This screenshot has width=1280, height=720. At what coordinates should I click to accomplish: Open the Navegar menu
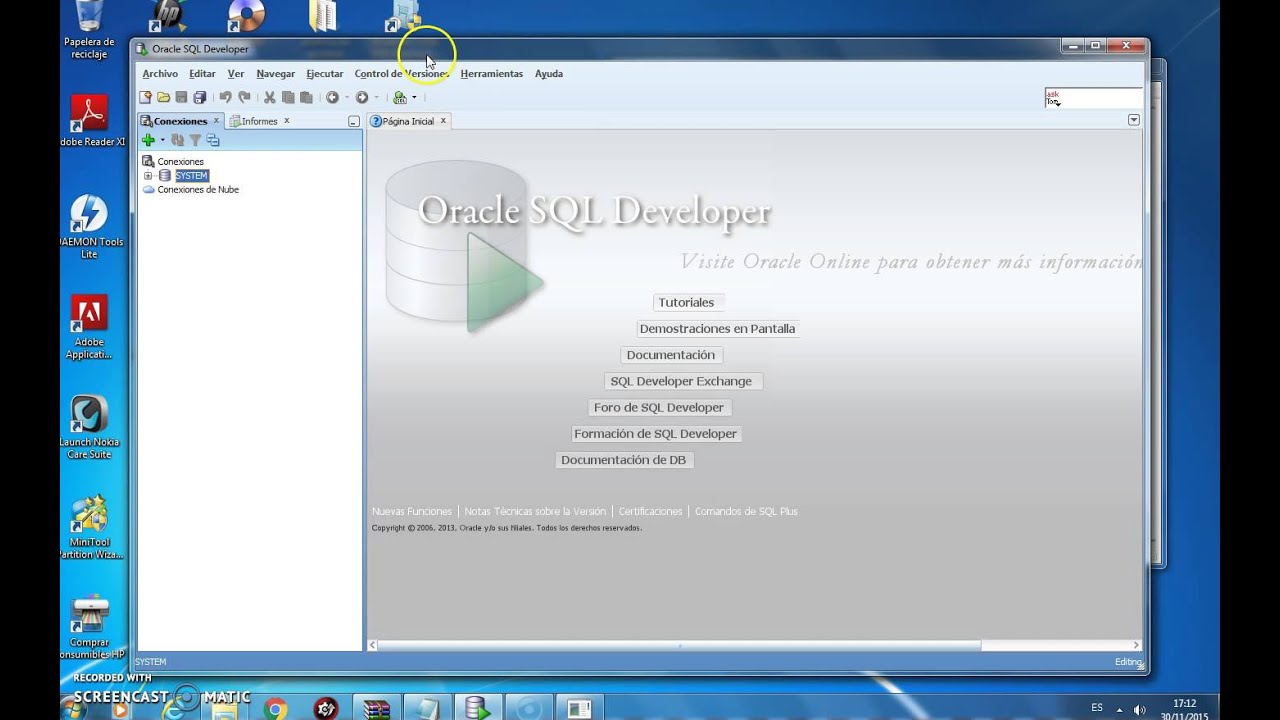[x=275, y=74]
